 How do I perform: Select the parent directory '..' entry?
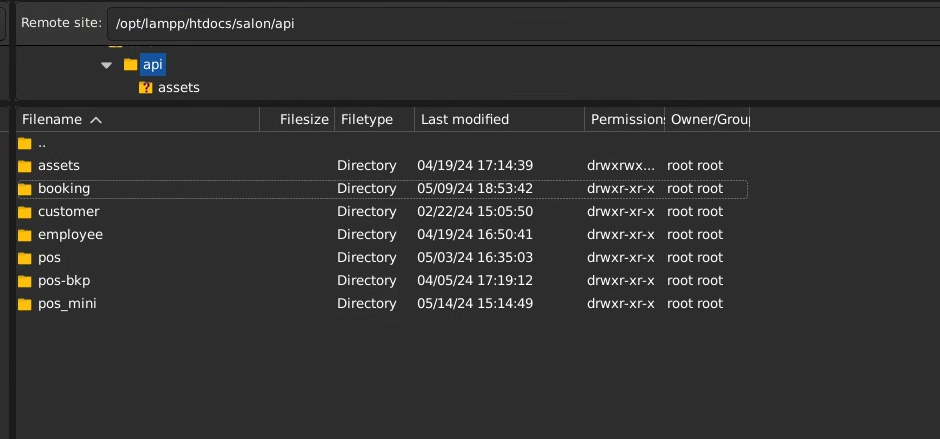pos(42,142)
